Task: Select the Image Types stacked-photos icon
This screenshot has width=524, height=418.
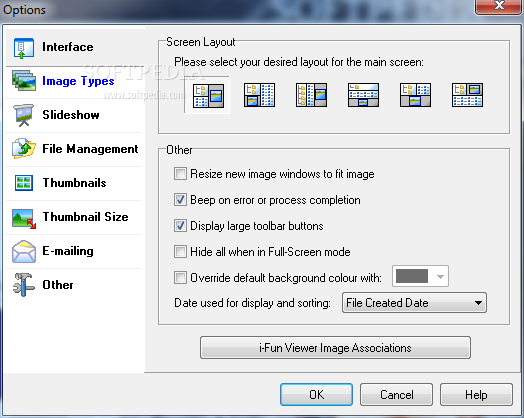Action: 24,81
